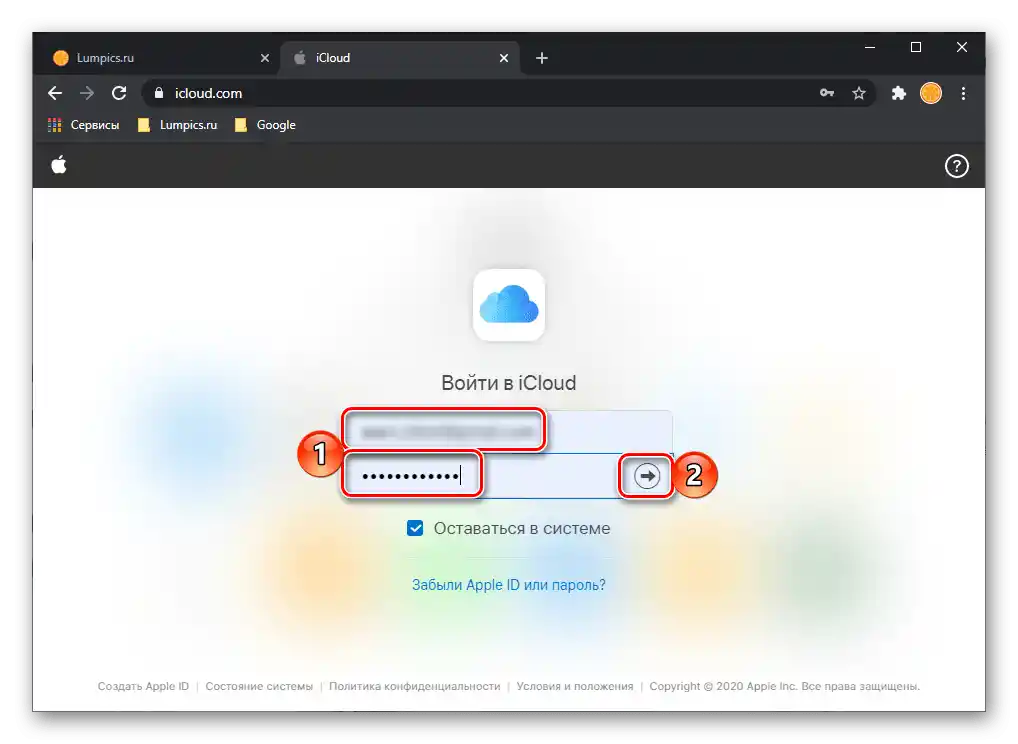Close the iCloud tab
Image resolution: width=1018 pixels, height=744 pixels.
pos(504,58)
